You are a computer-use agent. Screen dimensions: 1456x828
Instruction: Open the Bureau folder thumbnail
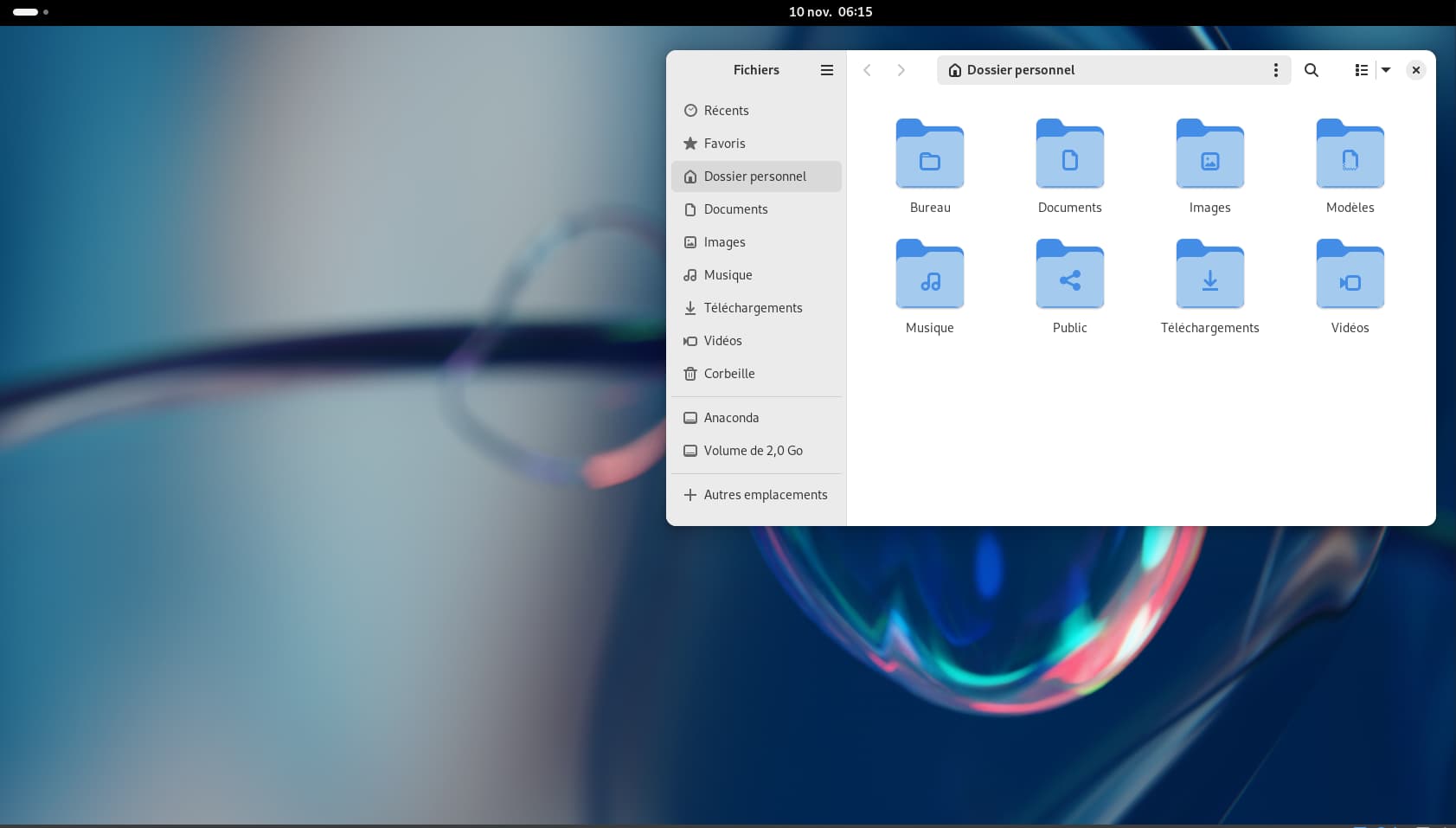[x=928, y=155]
